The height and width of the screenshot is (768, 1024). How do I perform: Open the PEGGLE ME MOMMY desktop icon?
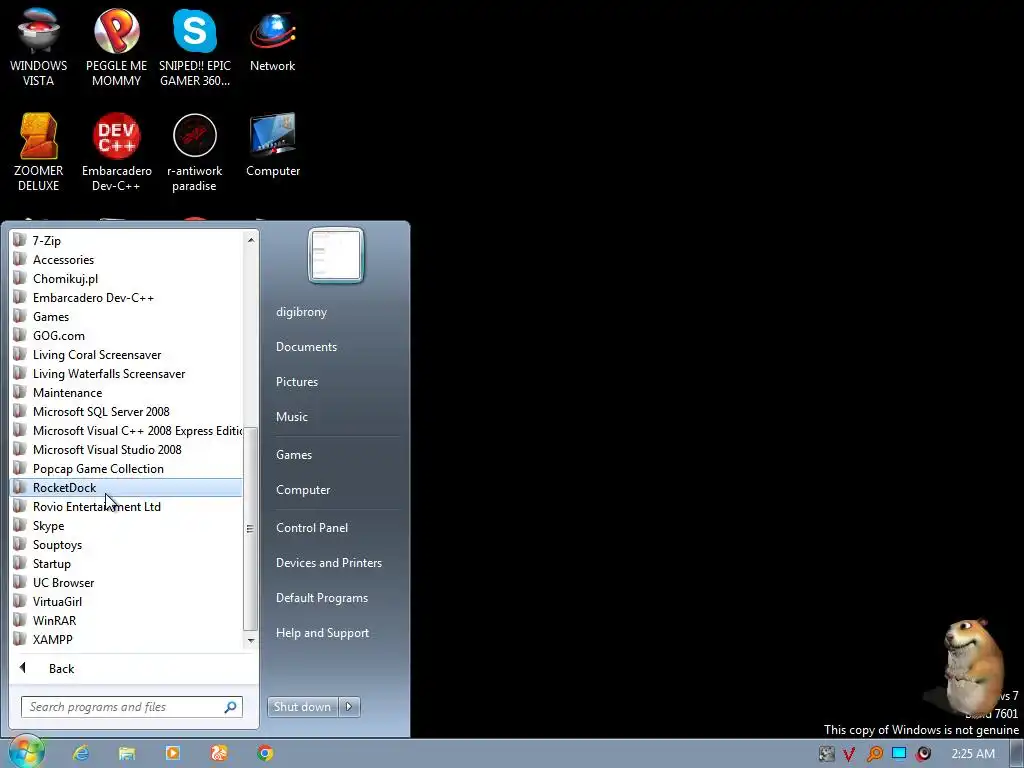click(116, 47)
